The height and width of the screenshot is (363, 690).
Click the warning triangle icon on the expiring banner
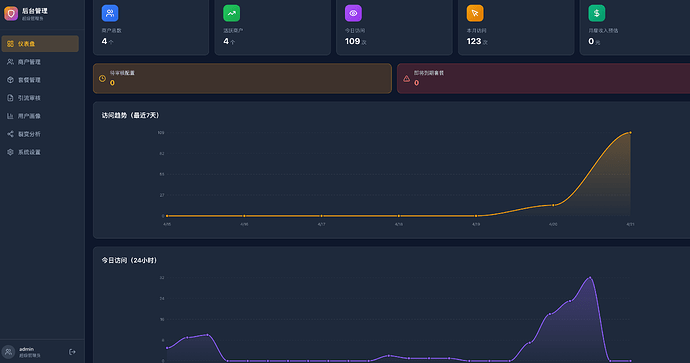[407, 78]
